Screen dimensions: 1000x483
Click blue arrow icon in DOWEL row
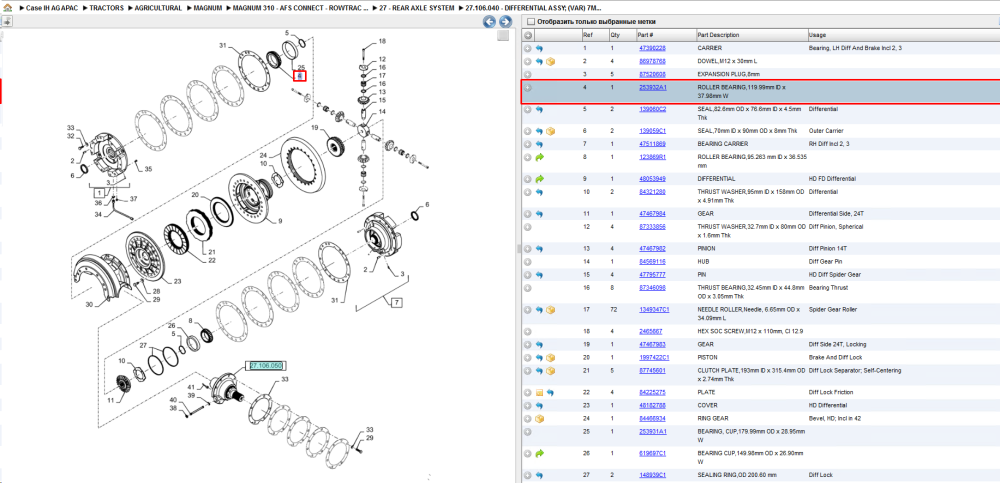pyautogui.click(x=539, y=62)
